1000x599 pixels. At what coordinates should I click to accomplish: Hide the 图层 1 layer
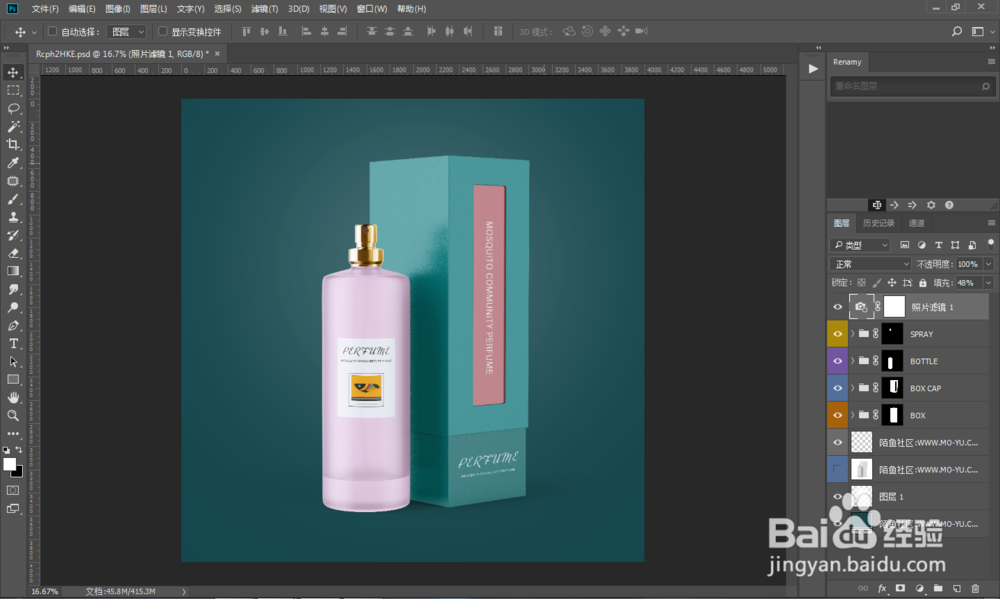point(837,496)
